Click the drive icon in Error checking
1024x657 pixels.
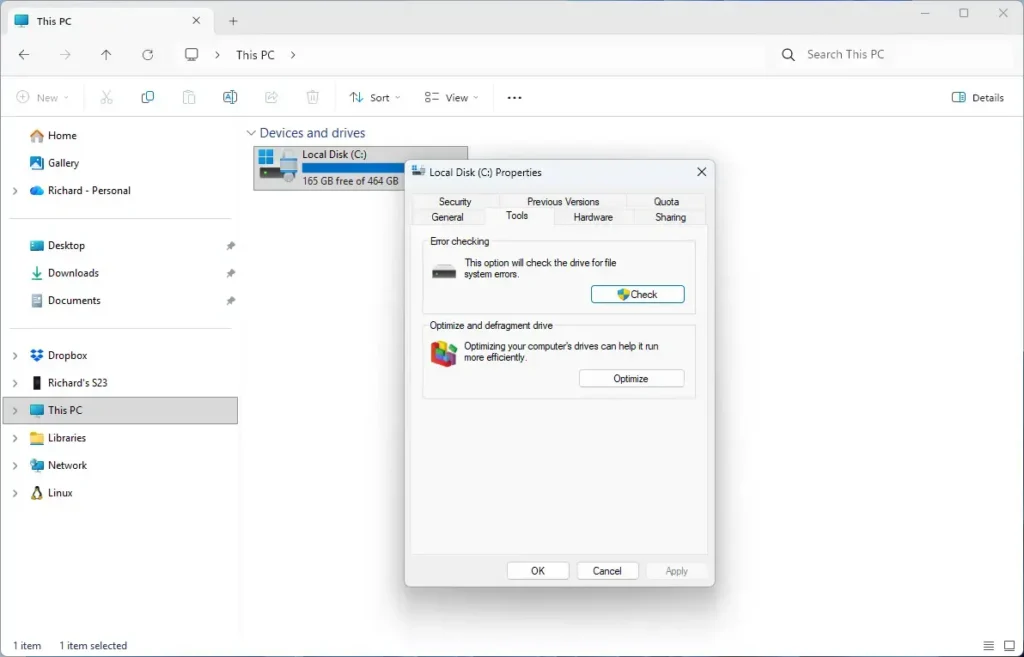[x=444, y=271]
